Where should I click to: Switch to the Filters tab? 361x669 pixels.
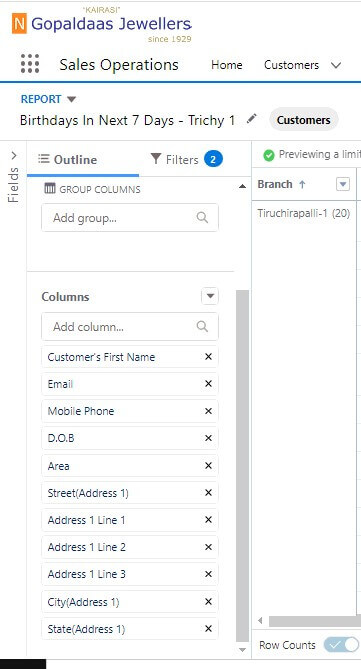click(186, 160)
